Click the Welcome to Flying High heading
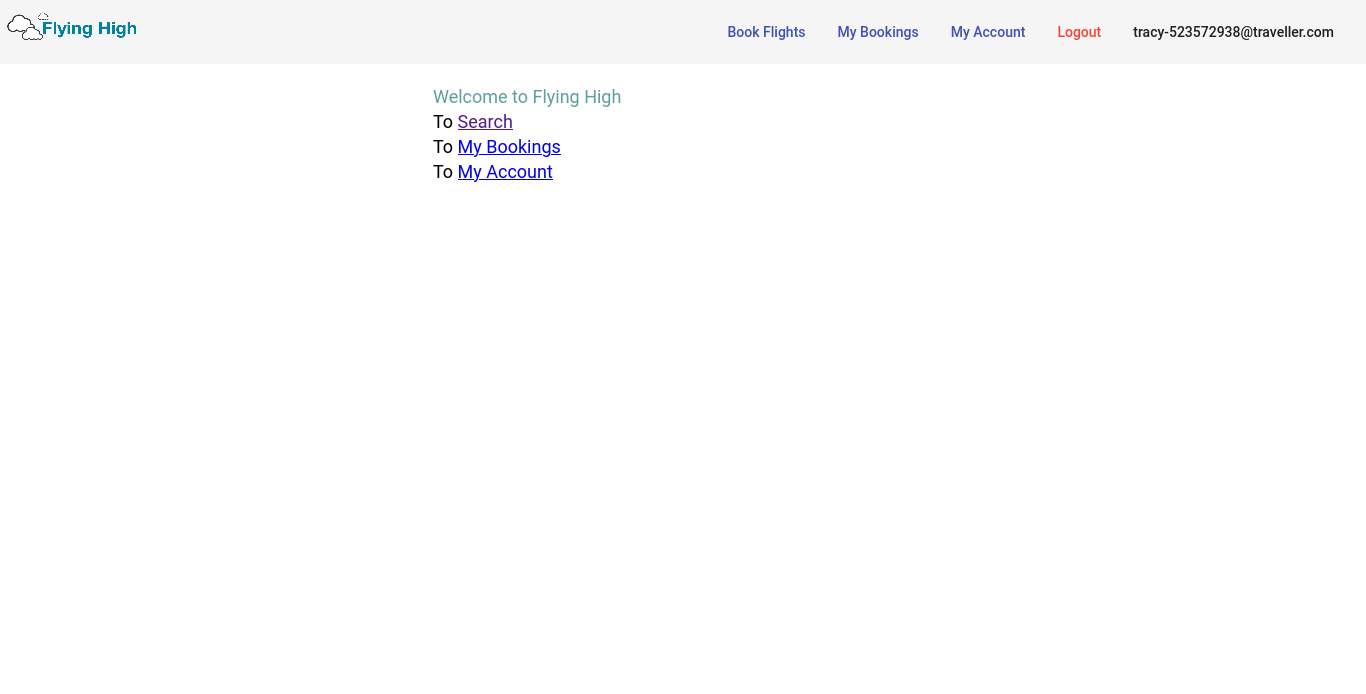 coord(527,97)
